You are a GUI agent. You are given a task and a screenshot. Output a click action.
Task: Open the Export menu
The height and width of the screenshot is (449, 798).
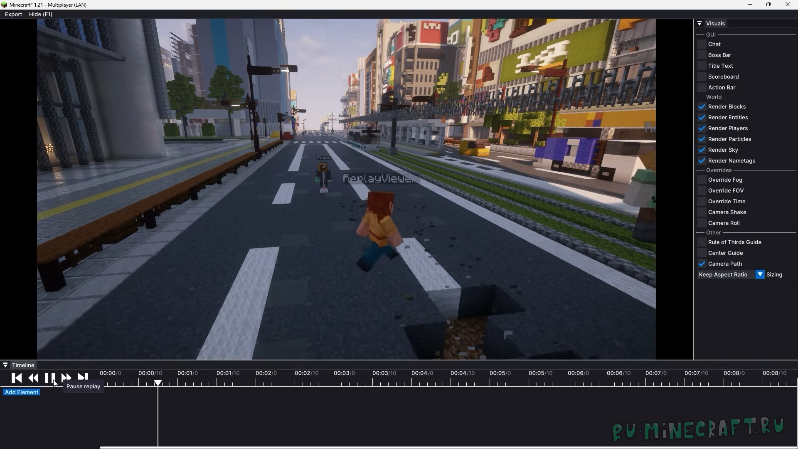click(13, 14)
